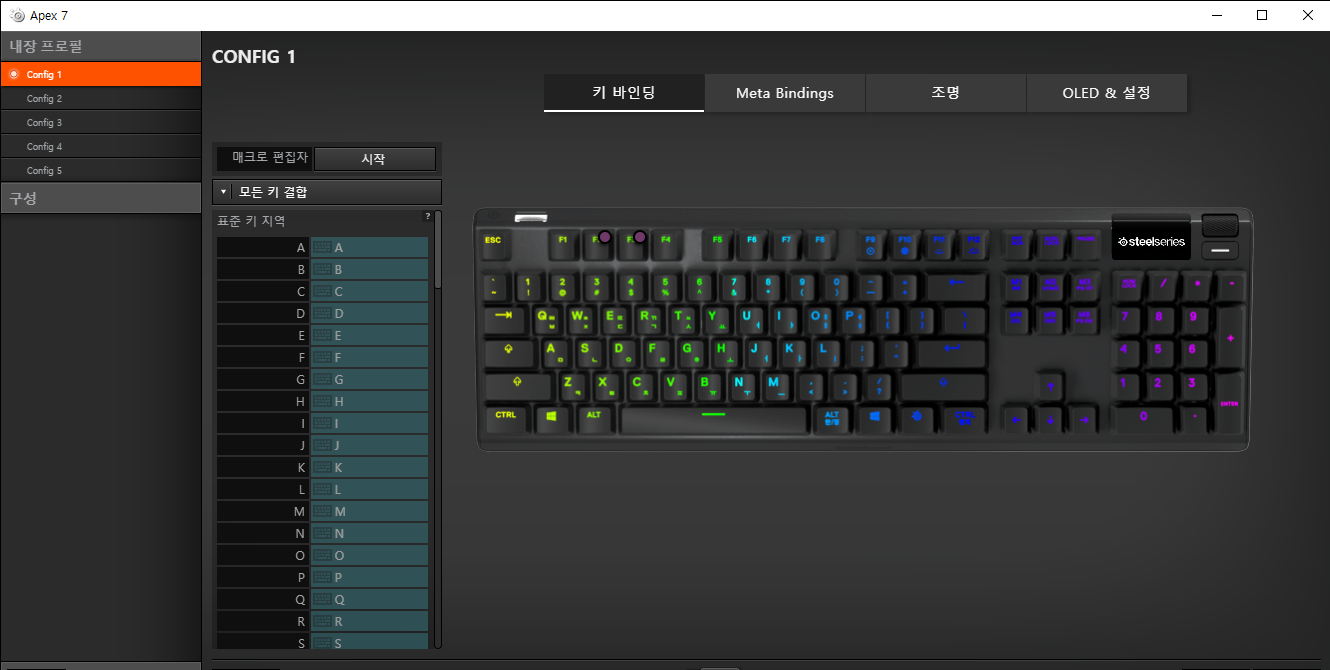Viewport: 1330px width, 670px height.
Task: Collapse the 내장 프로필 section header
Action: [x=100, y=46]
